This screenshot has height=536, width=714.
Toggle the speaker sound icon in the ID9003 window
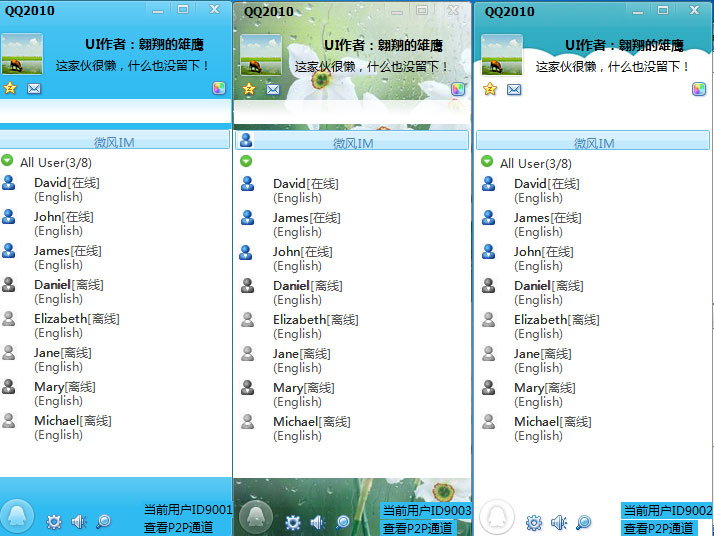pos(318,522)
